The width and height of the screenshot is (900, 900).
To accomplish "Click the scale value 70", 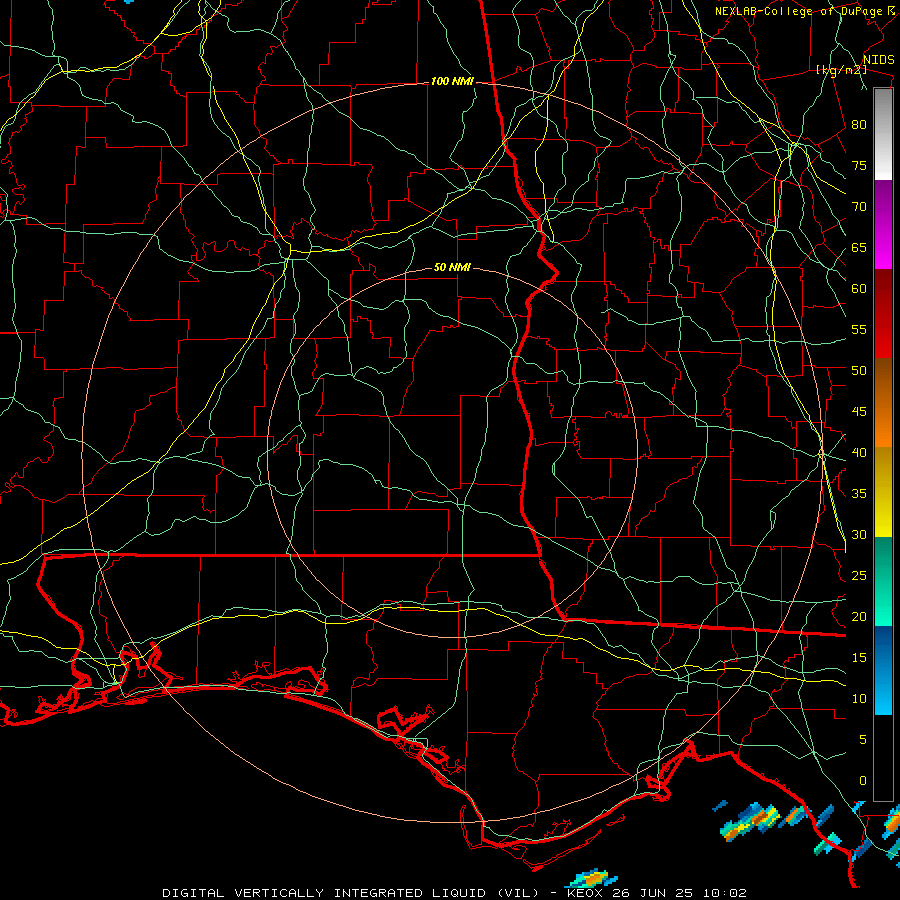I will [859, 207].
